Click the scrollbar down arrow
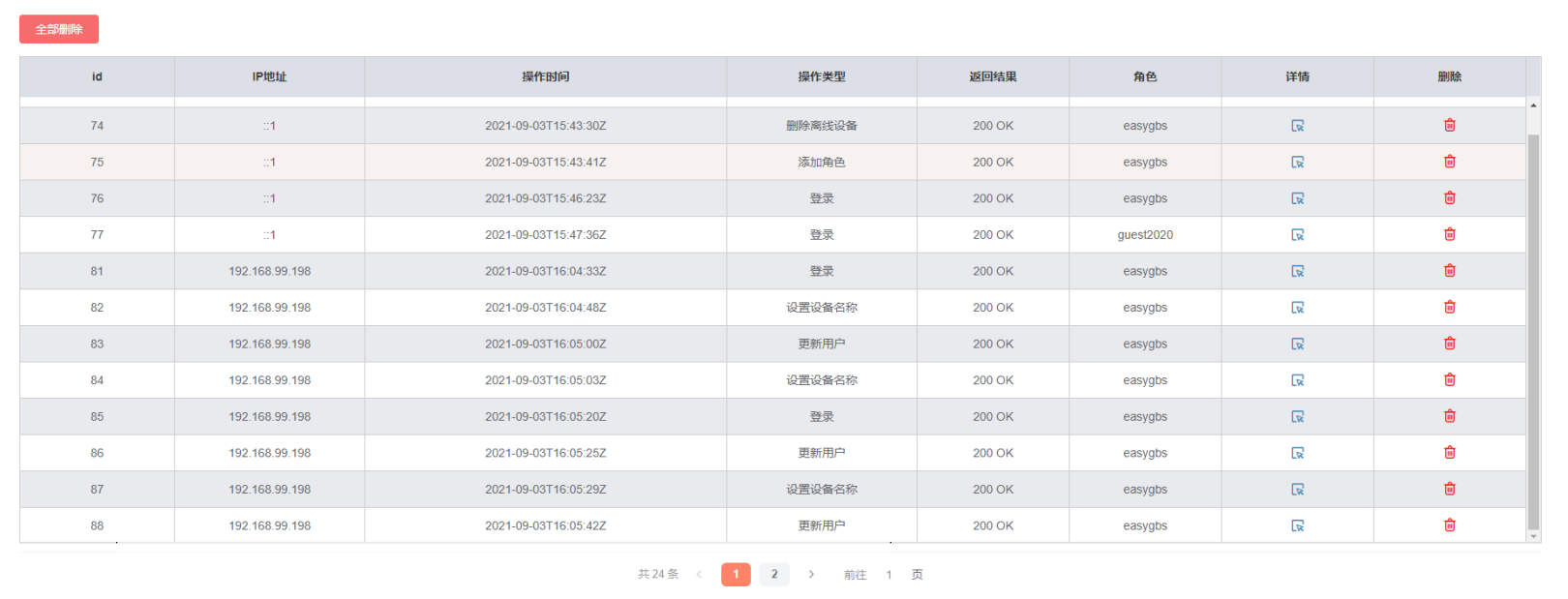Image resolution: width=1568 pixels, height=599 pixels. pyautogui.click(x=1533, y=535)
